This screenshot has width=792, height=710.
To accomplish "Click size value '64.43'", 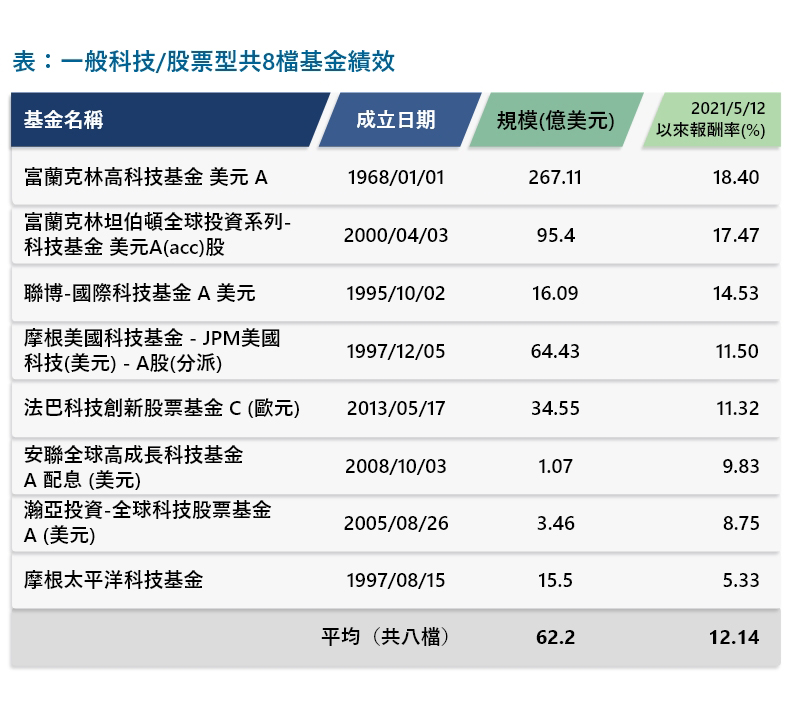I will (x=555, y=351).
